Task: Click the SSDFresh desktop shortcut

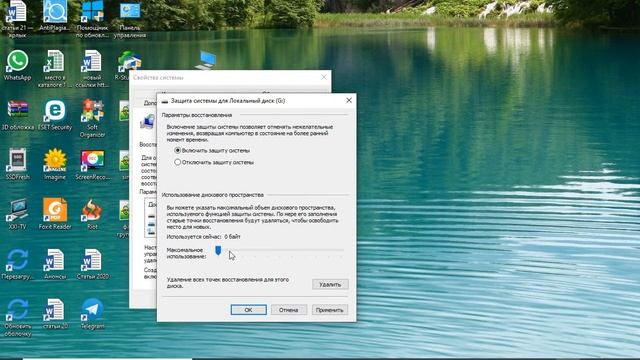Action: [x=17, y=164]
